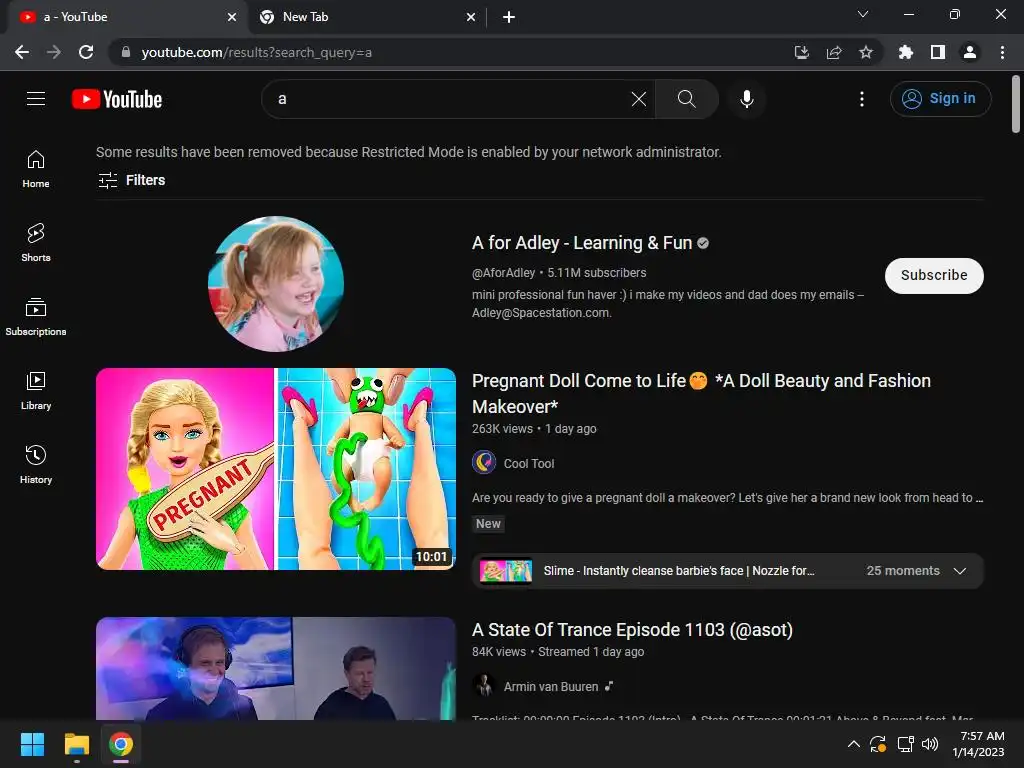Close the New Tab tab
The width and height of the screenshot is (1024, 768).
[471, 17]
